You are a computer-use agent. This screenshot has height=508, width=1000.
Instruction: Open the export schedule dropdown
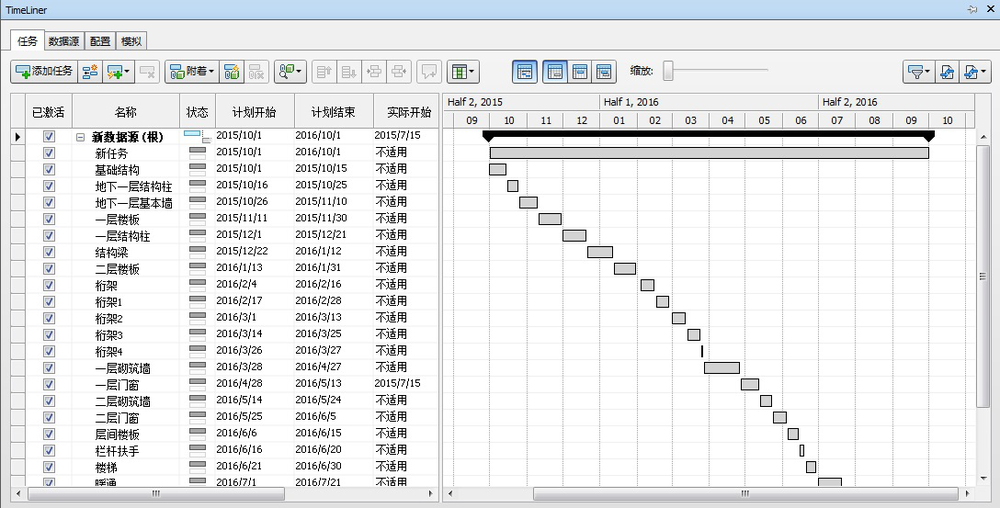tap(975, 72)
